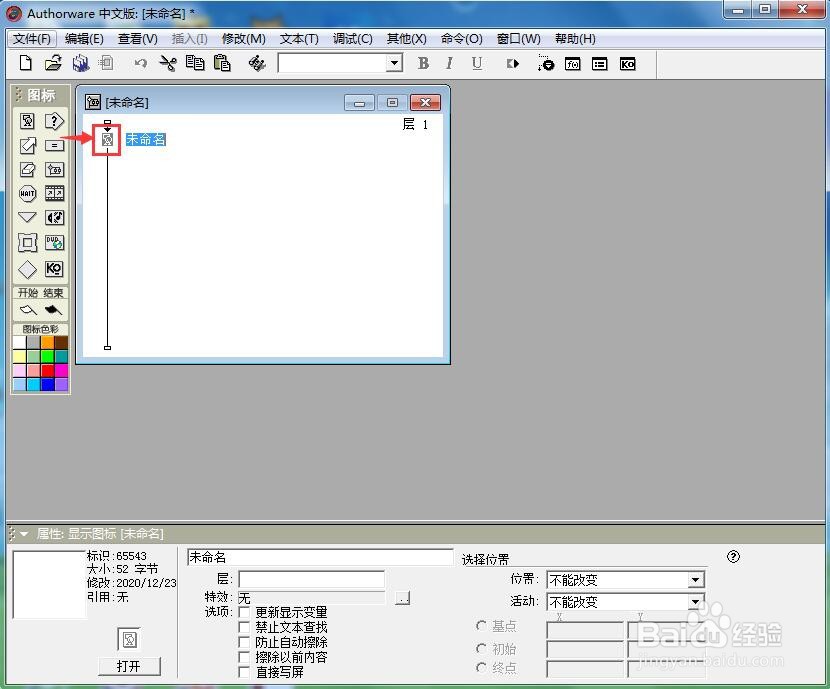Click the Paste toolbar icon
830x689 pixels.
(x=222, y=64)
